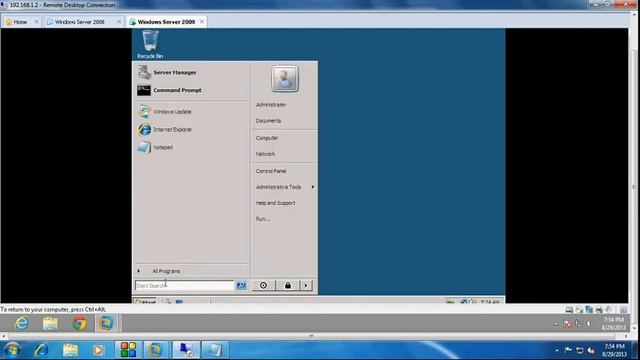Click Internet Explorer on the gray middle taskbar
Viewport: 640px width, 360px height.
[x=22, y=323]
